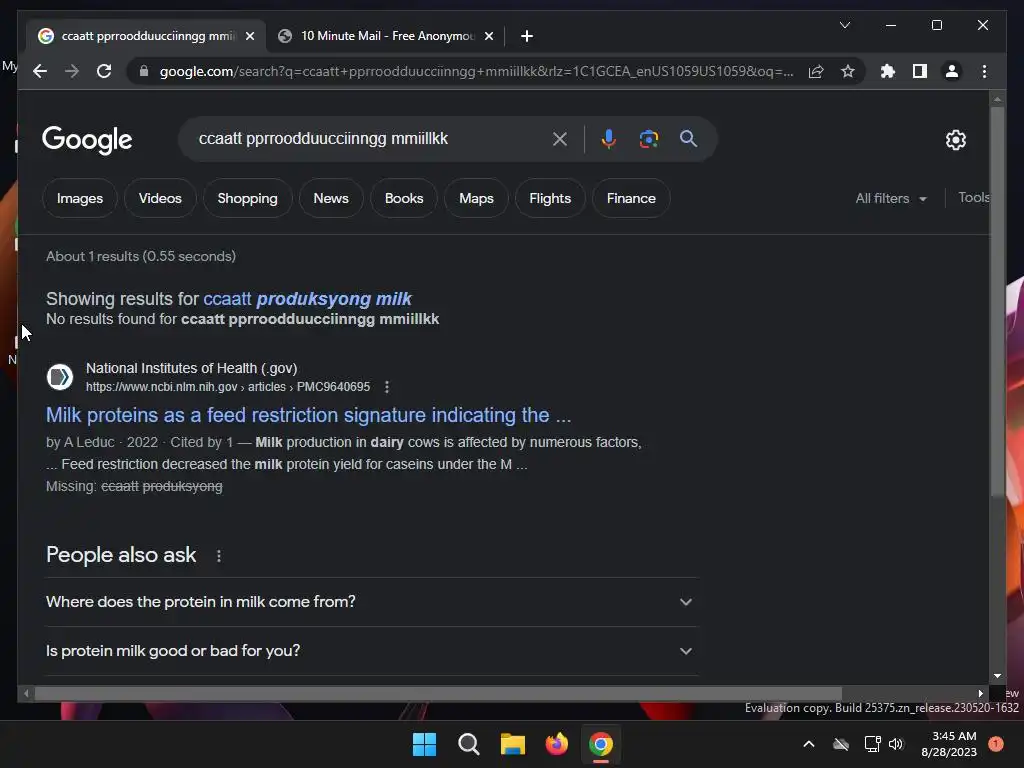Screen dimensions: 1024x768
Task: Launch Firefox from the taskbar
Action: click(556, 744)
